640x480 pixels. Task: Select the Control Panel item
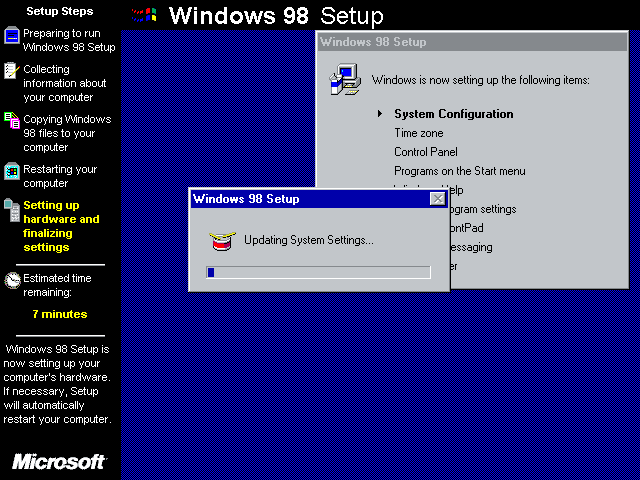pos(426,152)
